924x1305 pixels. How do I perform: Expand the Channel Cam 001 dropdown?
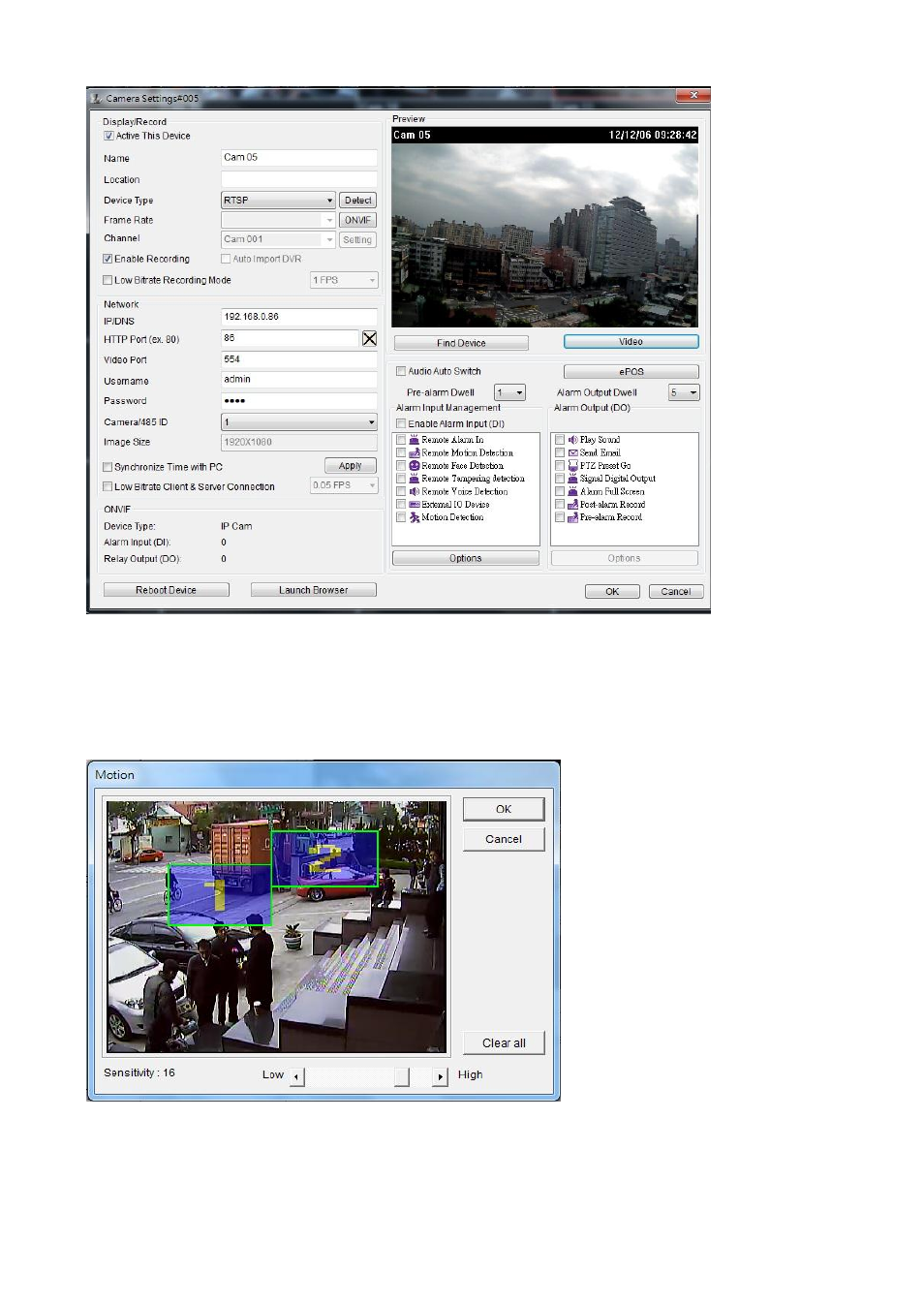pyautogui.click(x=278, y=239)
